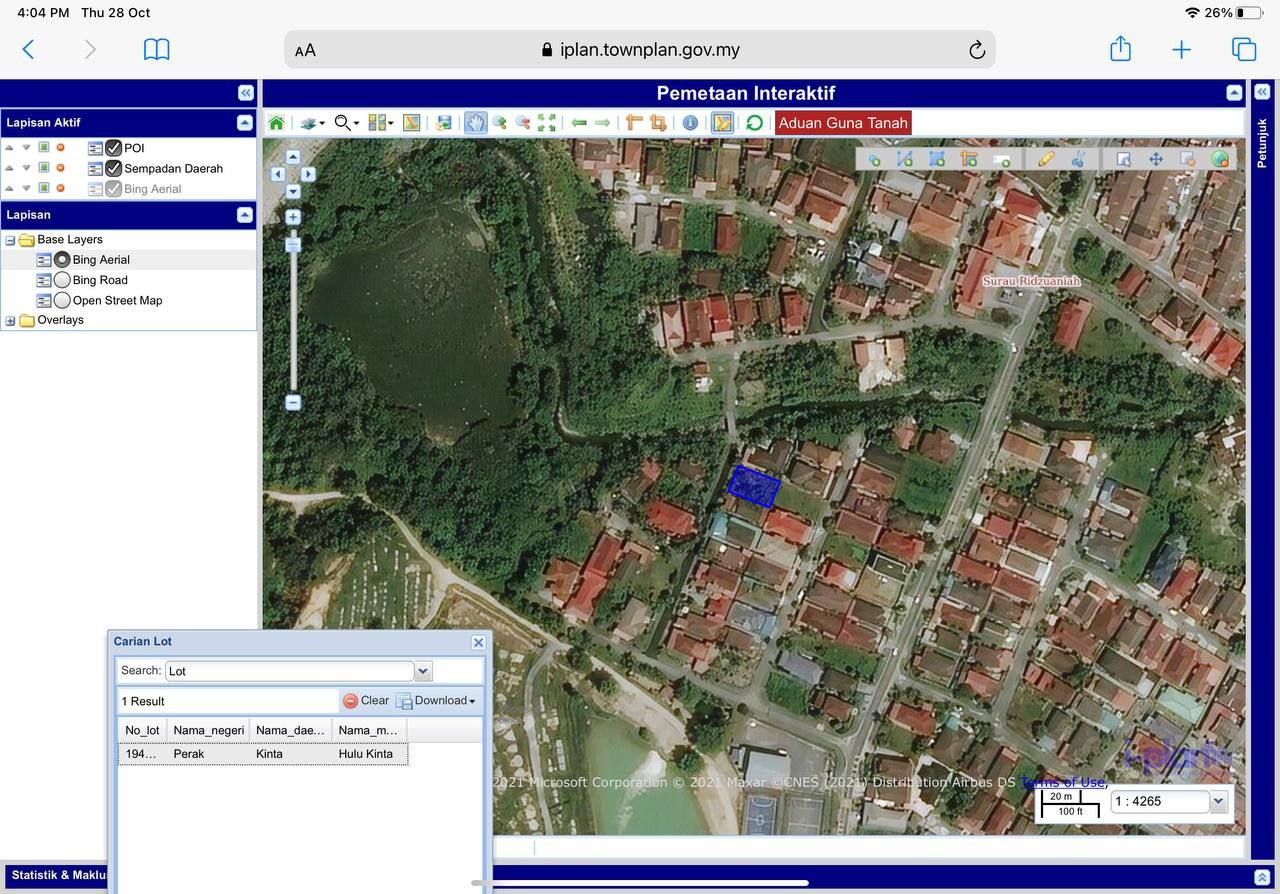
Task: Click the blue info identify tool
Action: point(690,123)
